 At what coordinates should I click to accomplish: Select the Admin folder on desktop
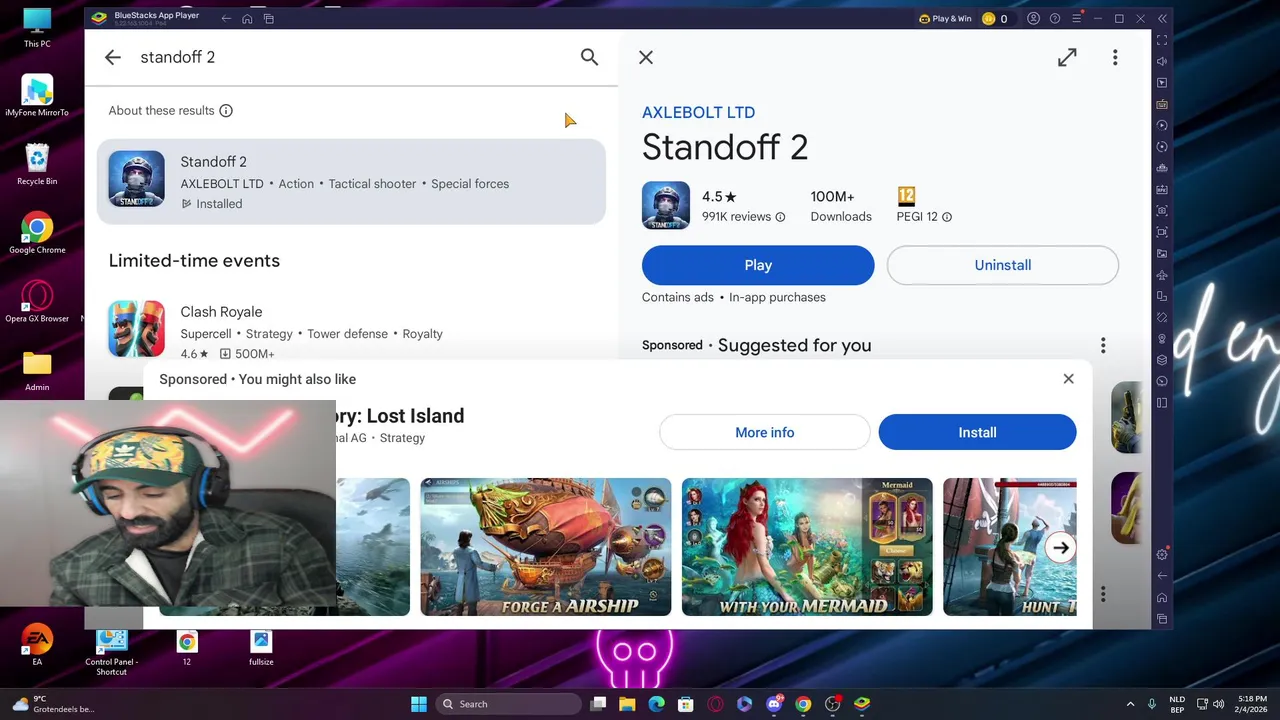(37, 371)
